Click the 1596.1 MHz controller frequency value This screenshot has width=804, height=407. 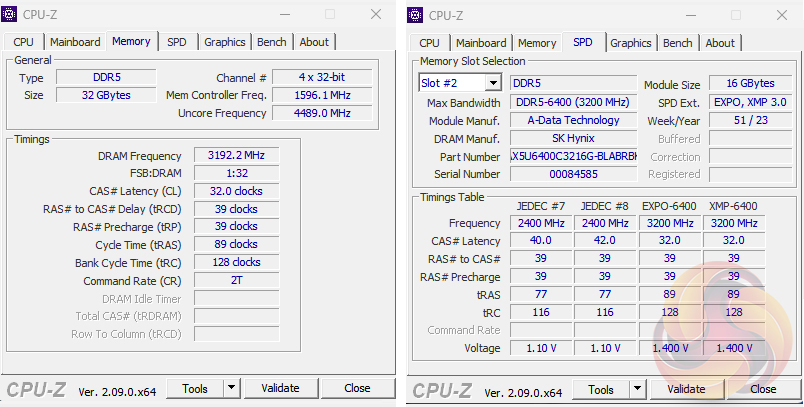322,95
